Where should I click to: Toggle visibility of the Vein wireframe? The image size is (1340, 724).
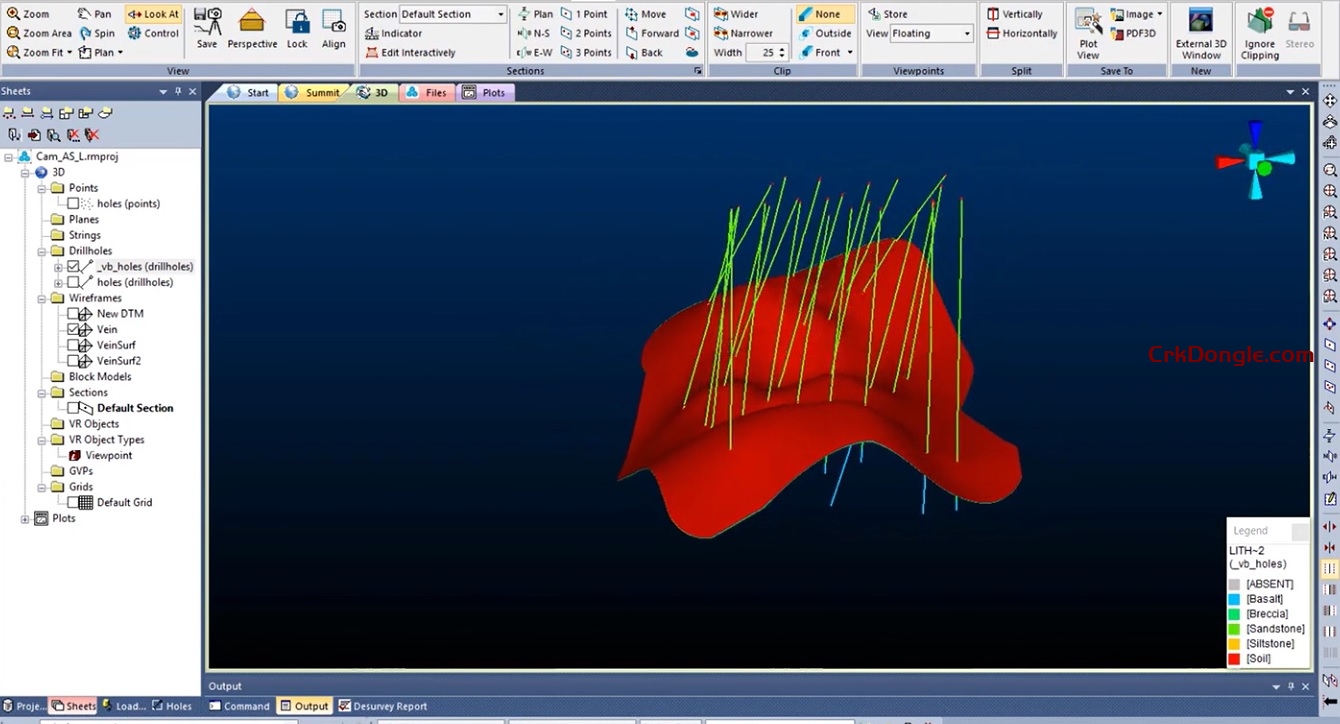[x=72, y=329]
